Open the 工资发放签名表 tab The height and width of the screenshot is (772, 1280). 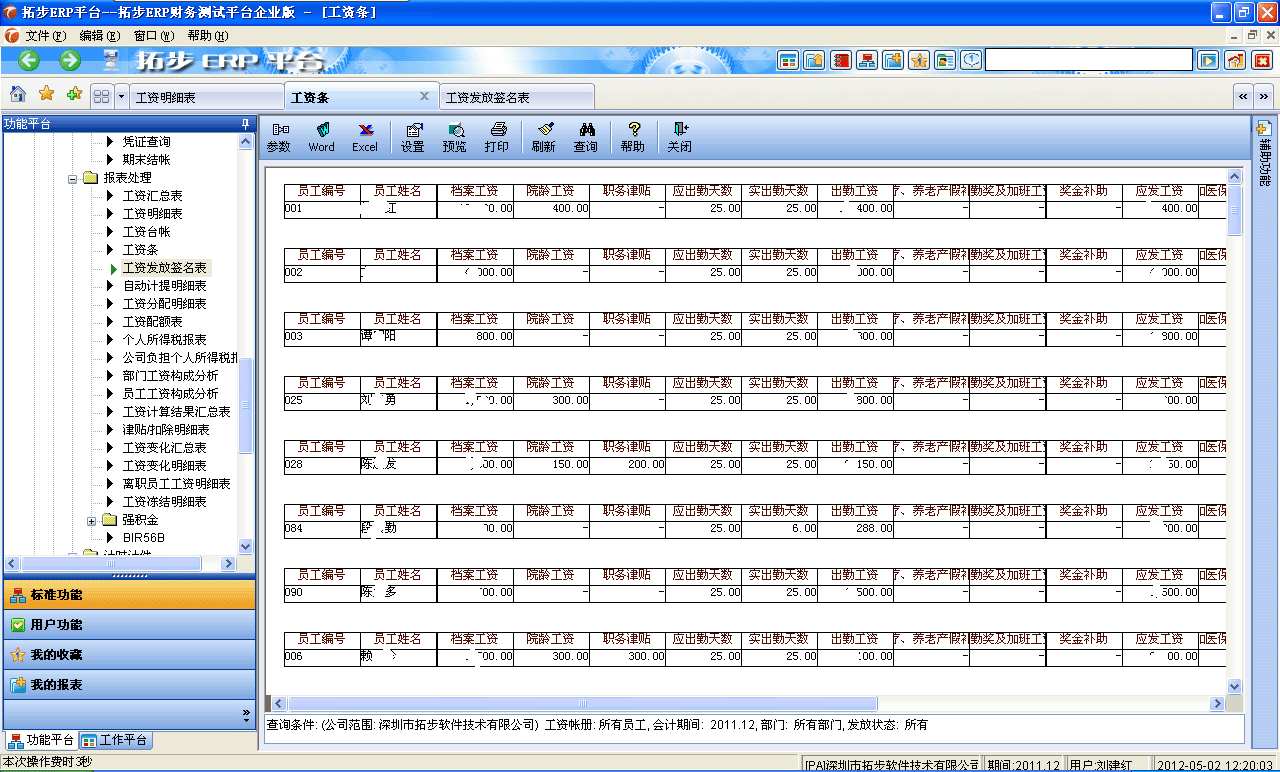[x=517, y=95]
